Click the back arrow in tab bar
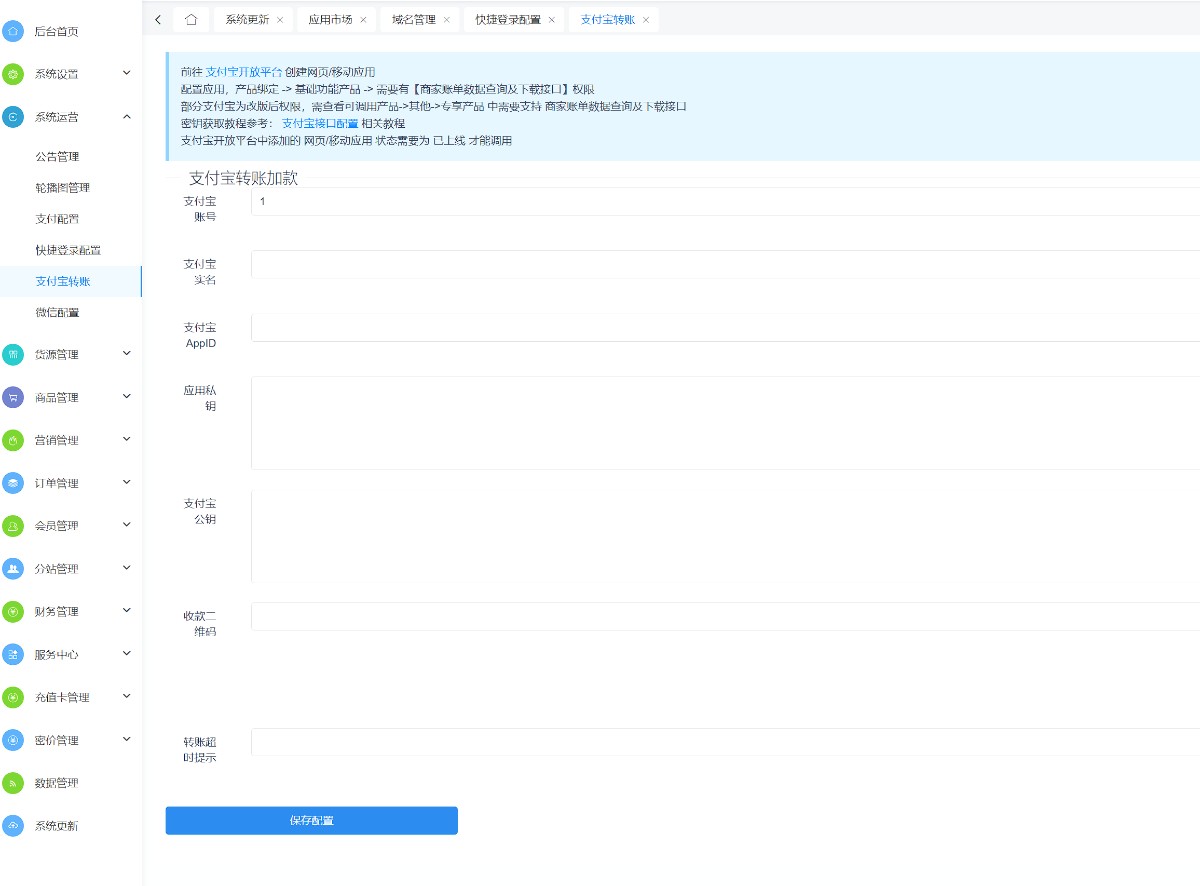Screen dimensions: 1200x886 [x=158, y=19]
